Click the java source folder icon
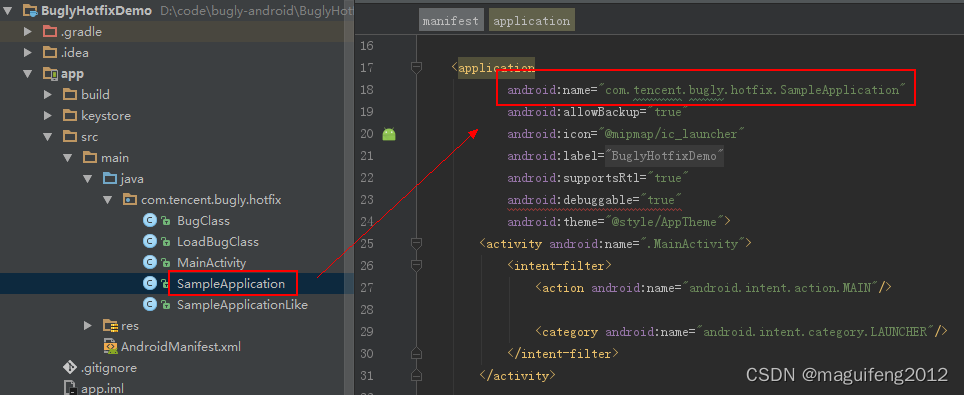 [110, 178]
